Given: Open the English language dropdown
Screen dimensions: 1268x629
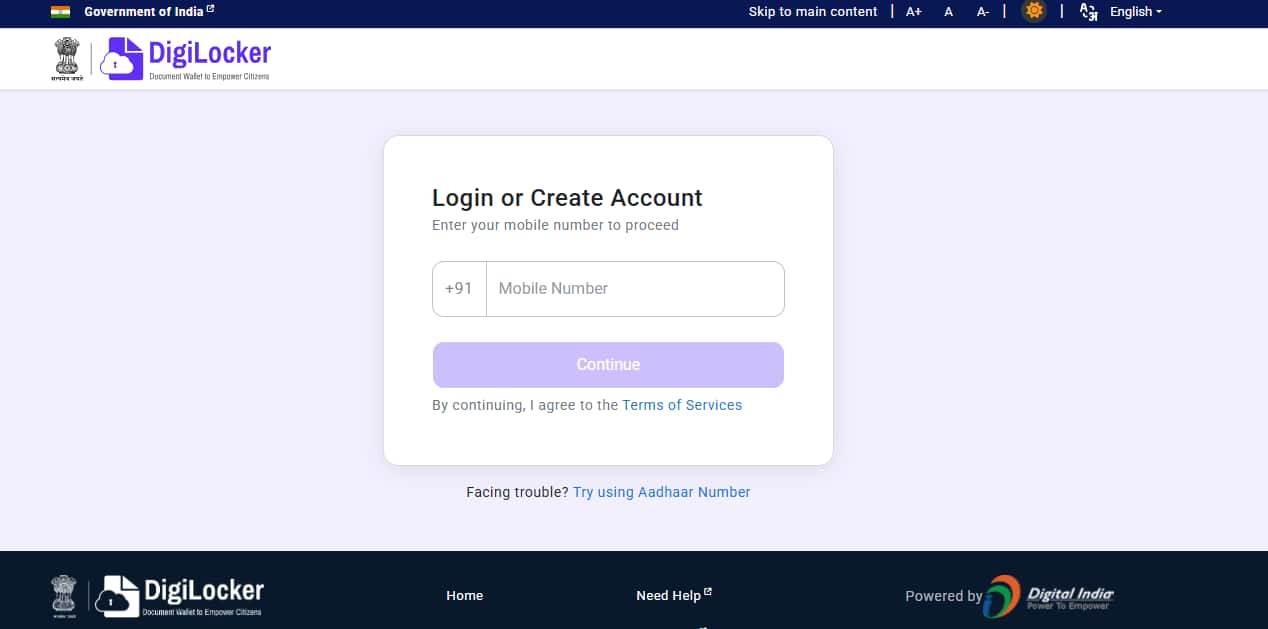Looking at the screenshot, I should coord(1136,12).
